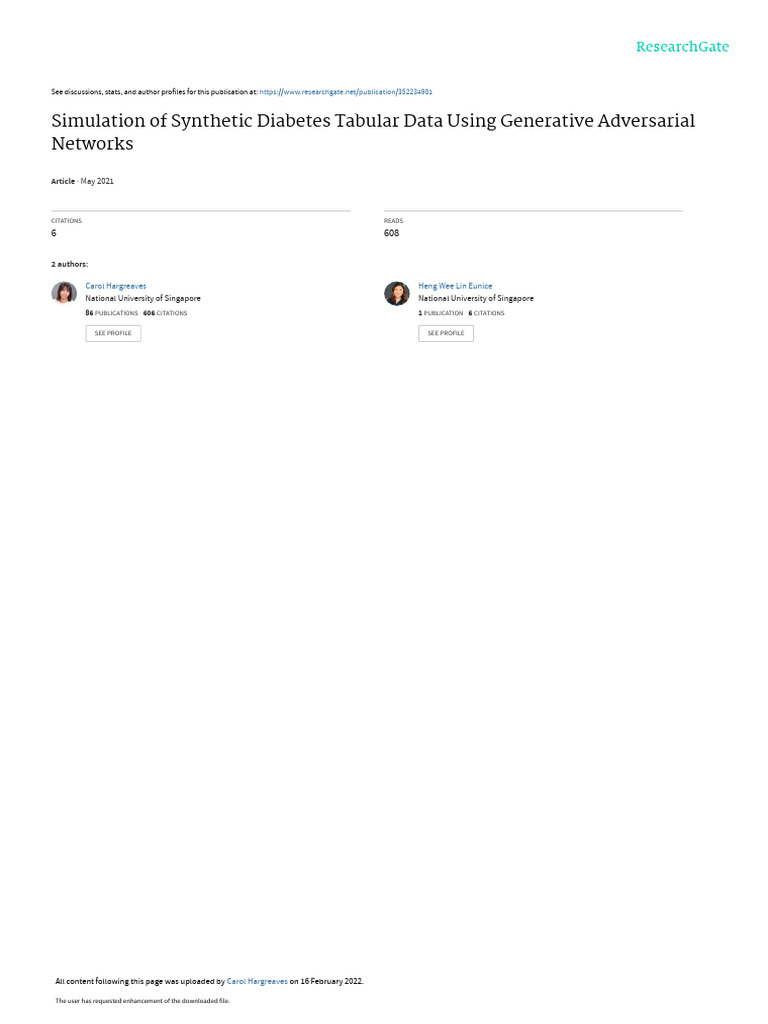Click Heng Wee Lin Eunice's profile photo
This screenshot has height=1024, width=768.
coord(396,293)
